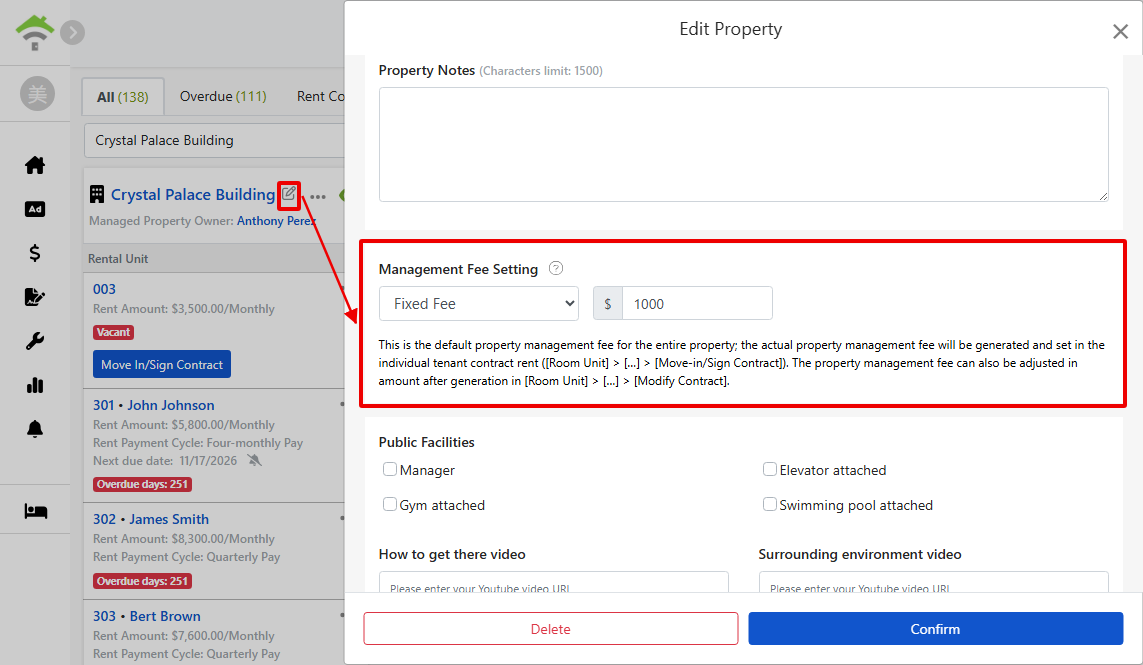The height and width of the screenshot is (665, 1143).
Task: Click the Rent Amount $7,600.00/Monthly text
Action: 184,636
